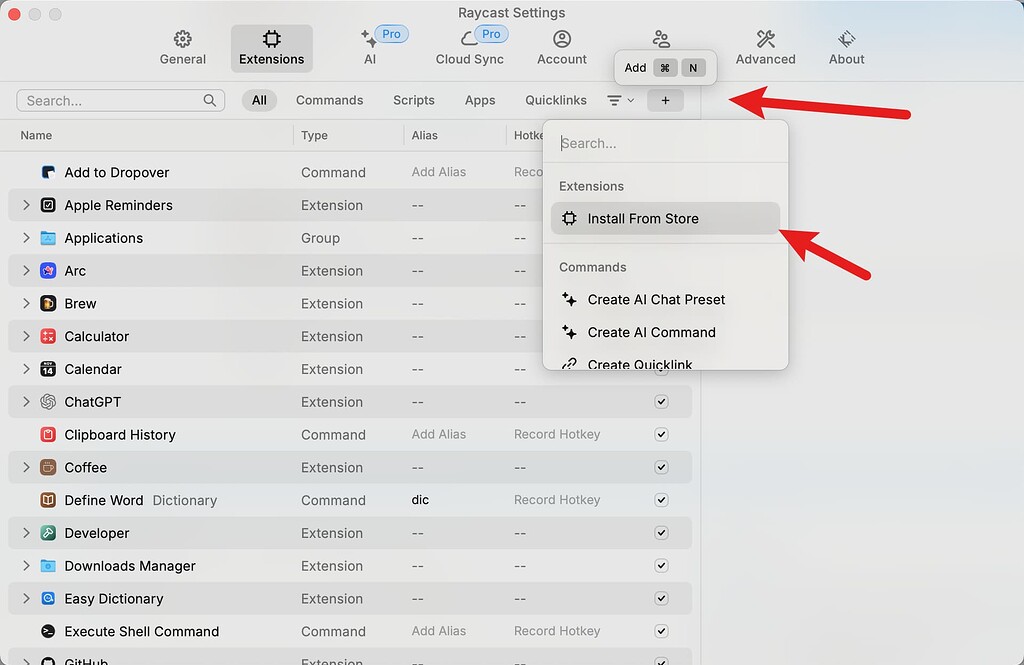The width and height of the screenshot is (1024, 665).
Task: Toggle the Downloads Manager checkbox
Action: [x=662, y=566]
